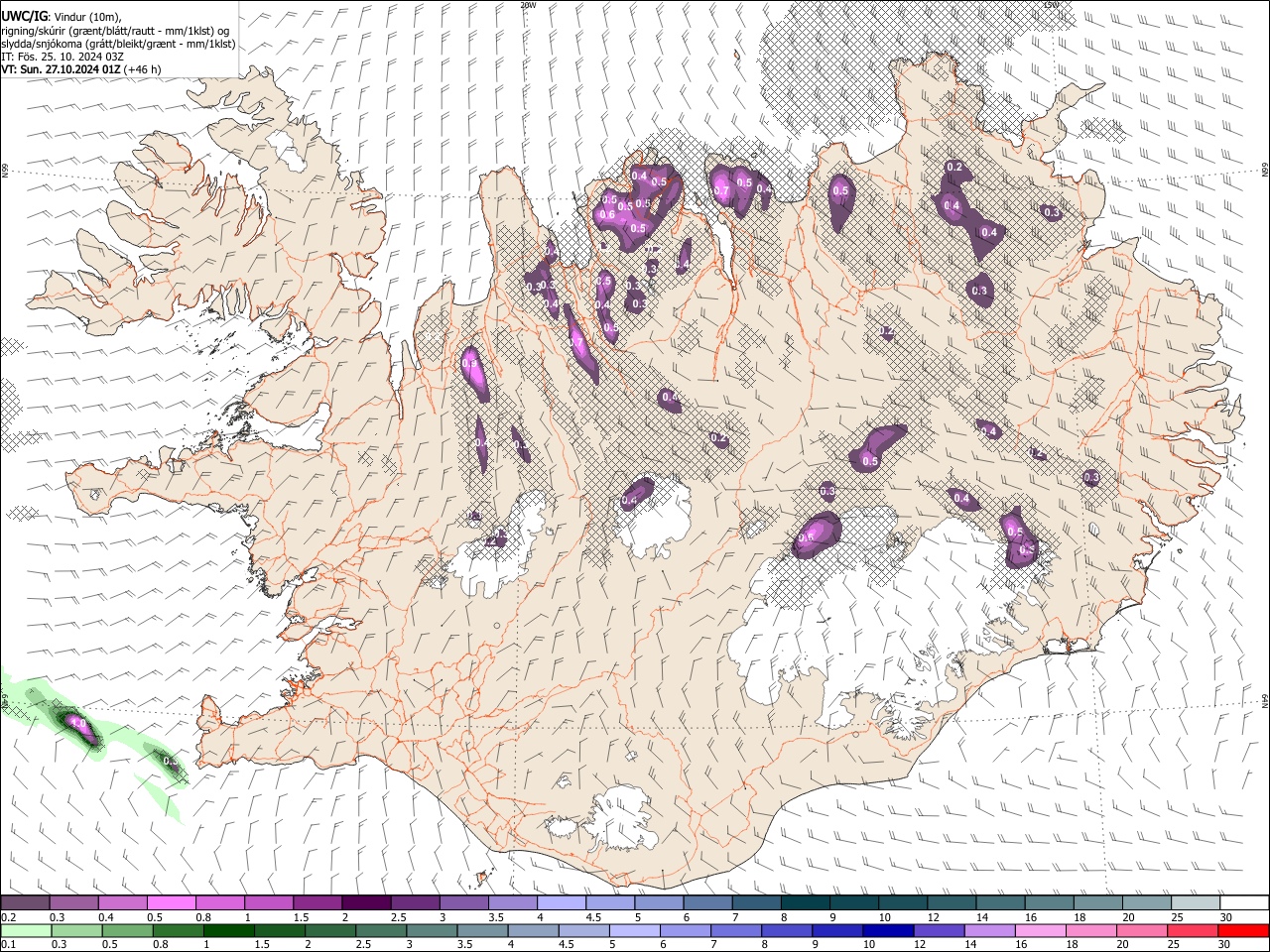Click the pure red swatch after 30
Image resolution: width=1270 pixels, height=952 pixels.
(x=1244, y=930)
